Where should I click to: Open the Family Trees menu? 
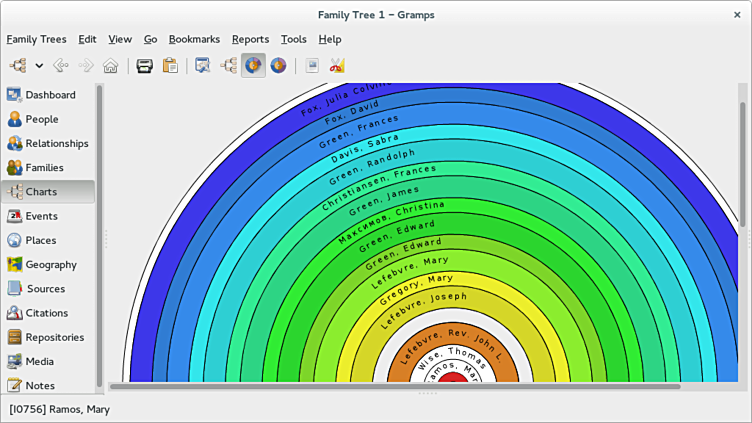[x=36, y=39]
